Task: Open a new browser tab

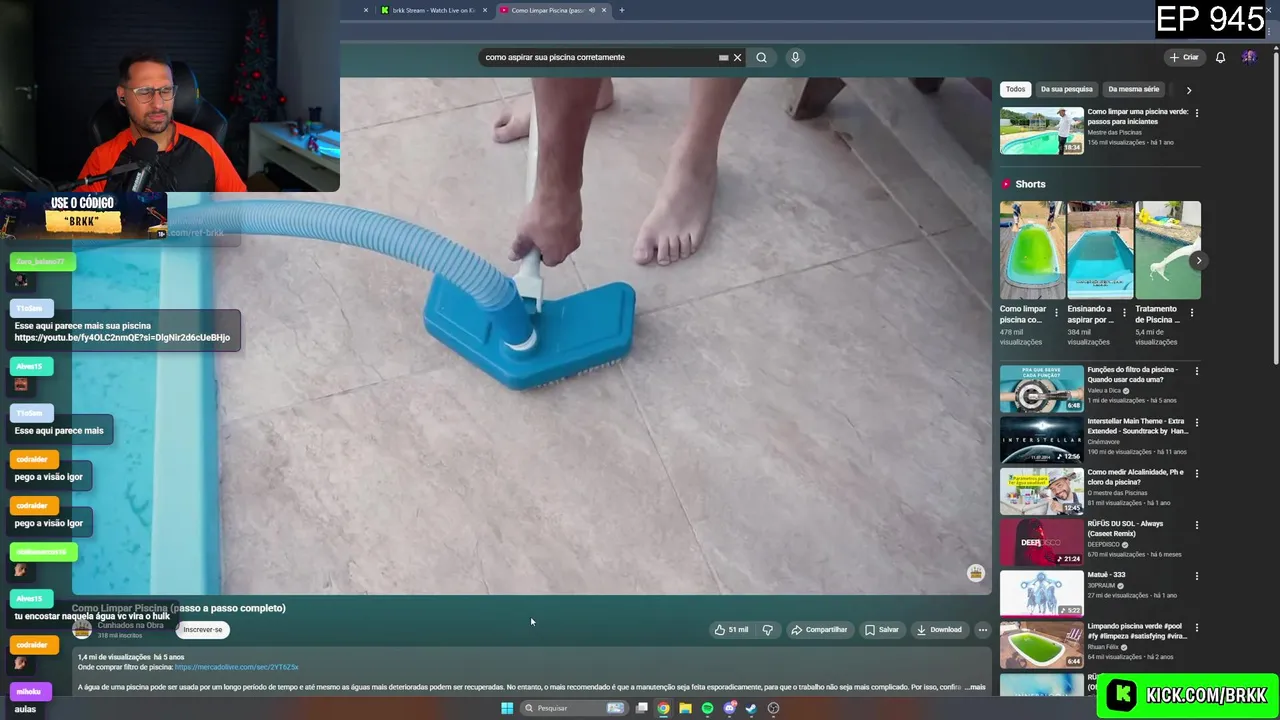Action: [622, 10]
